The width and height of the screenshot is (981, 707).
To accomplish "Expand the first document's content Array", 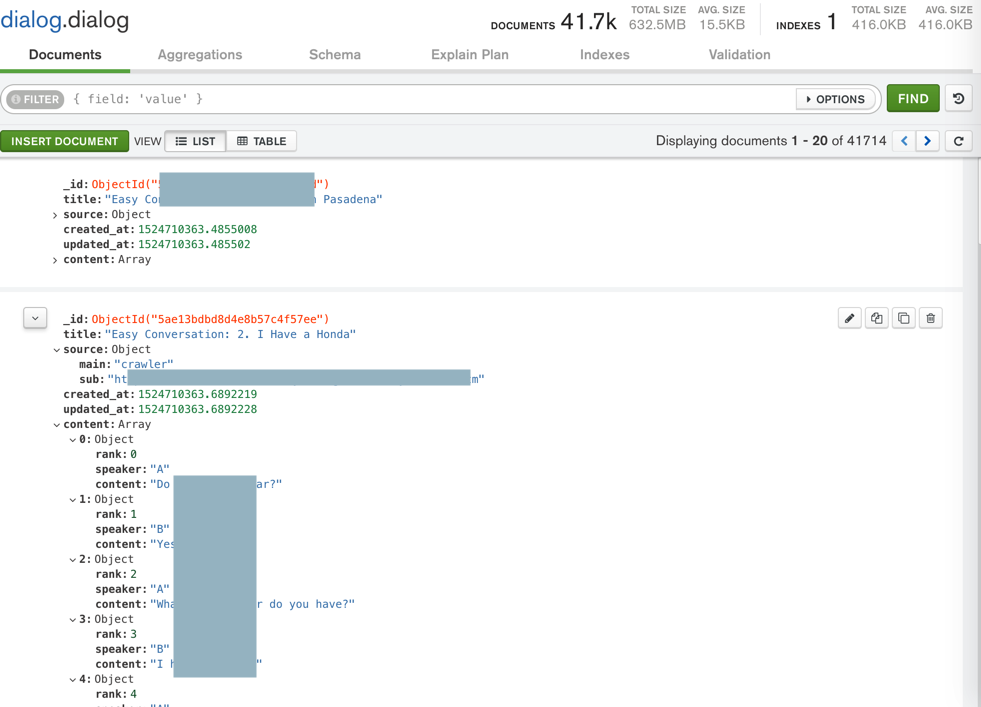I will pyautogui.click(x=55, y=260).
